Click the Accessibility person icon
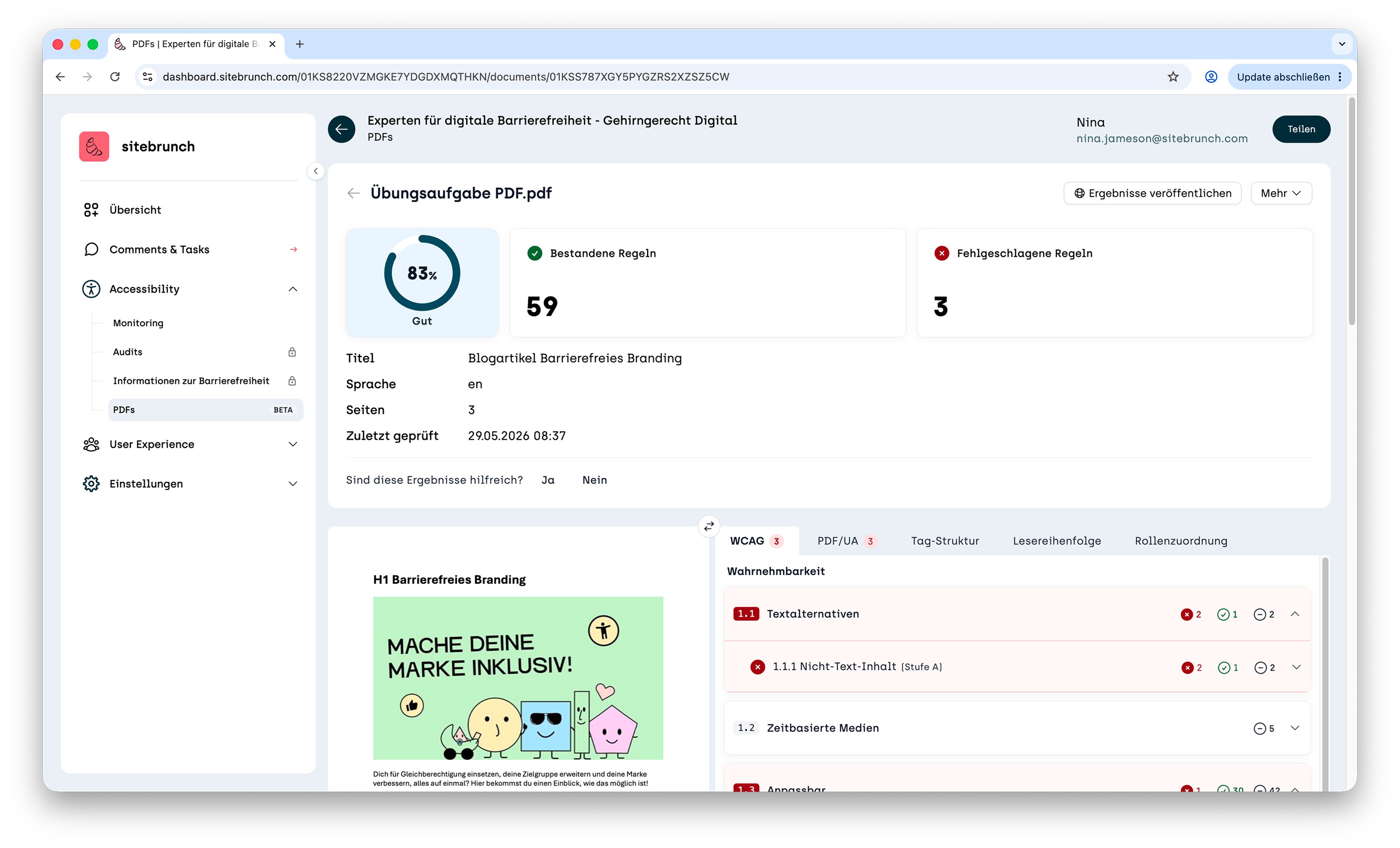 coord(91,289)
